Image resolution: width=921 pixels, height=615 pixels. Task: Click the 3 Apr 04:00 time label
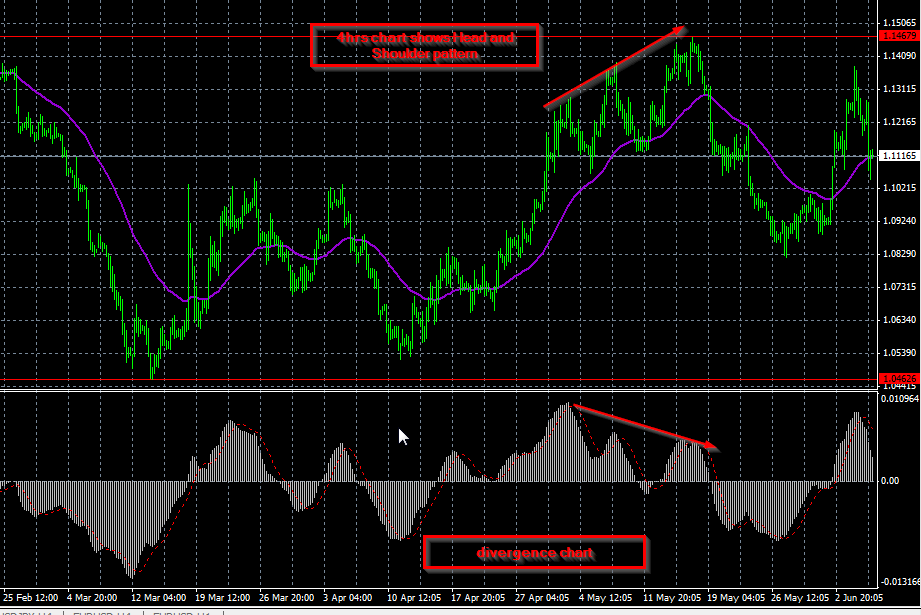pyautogui.click(x=347, y=598)
